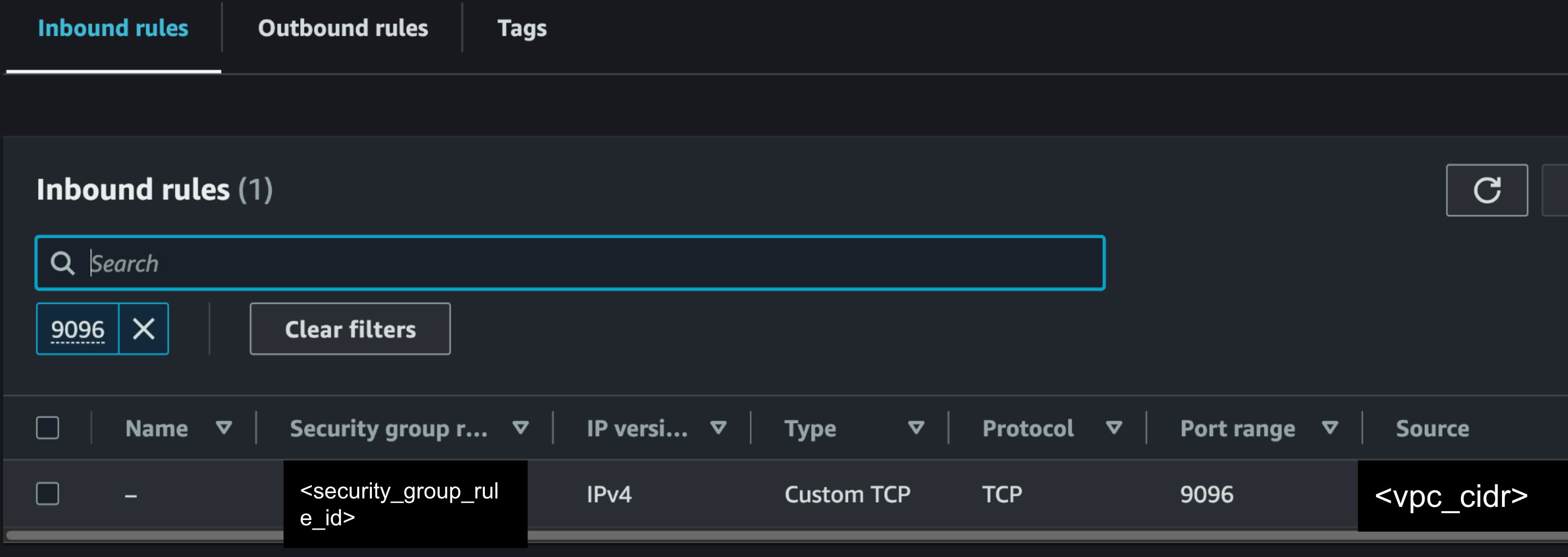Select all rules header checkbox
This screenshot has width=1568, height=557.
click(47, 428)
